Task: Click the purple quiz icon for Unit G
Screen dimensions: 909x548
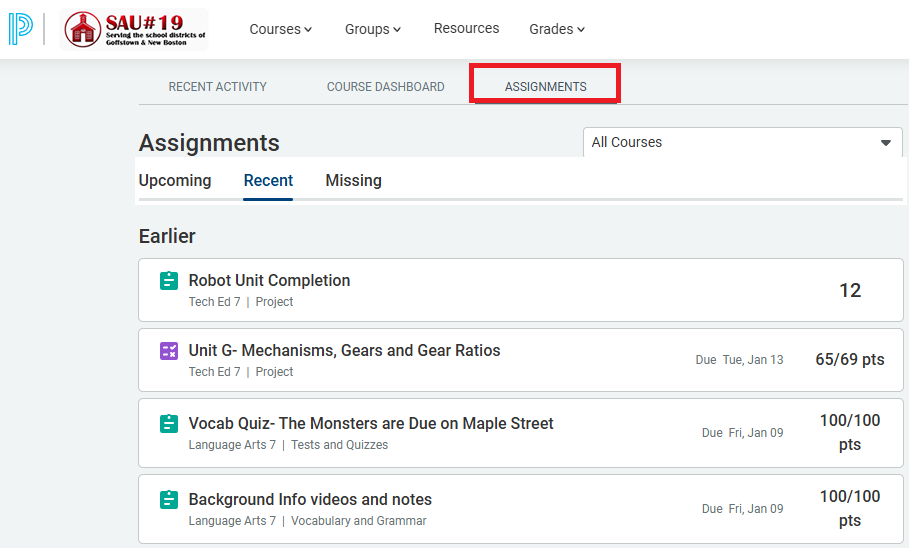Action: tap(169, 351)
